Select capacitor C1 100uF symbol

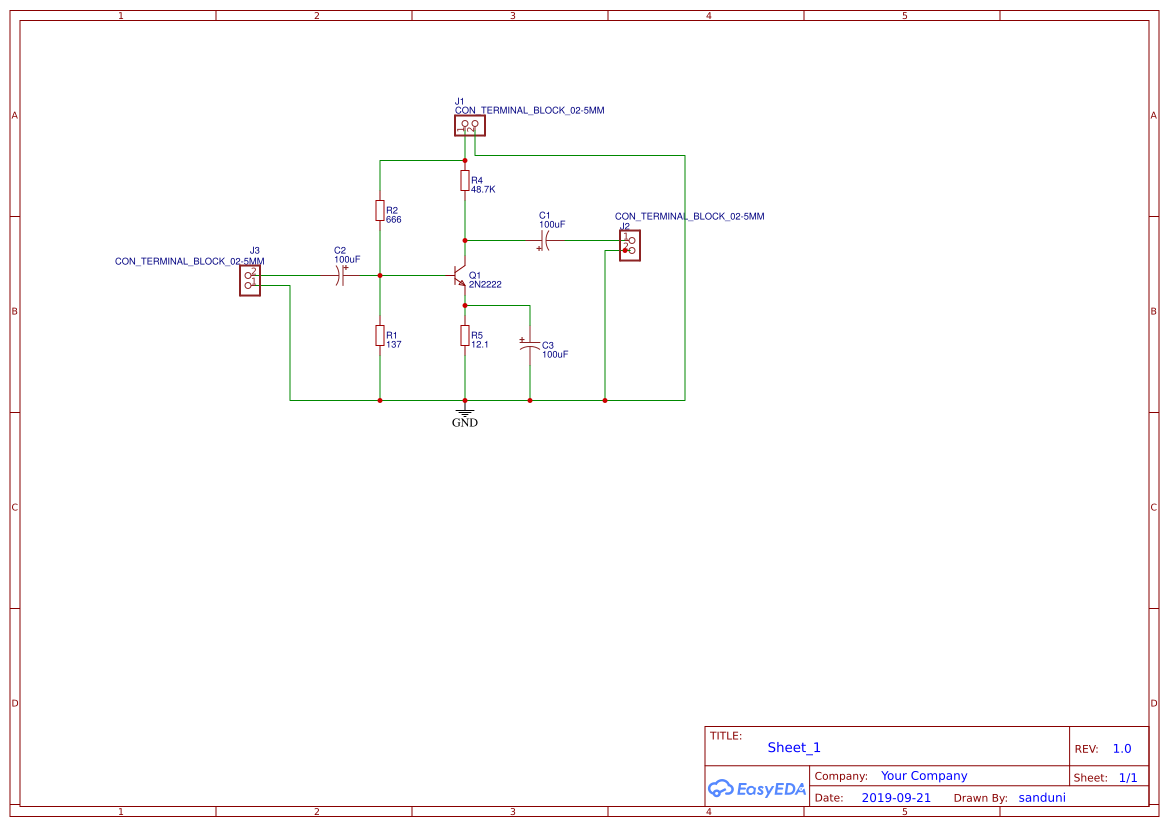click(x=546, y=240)
